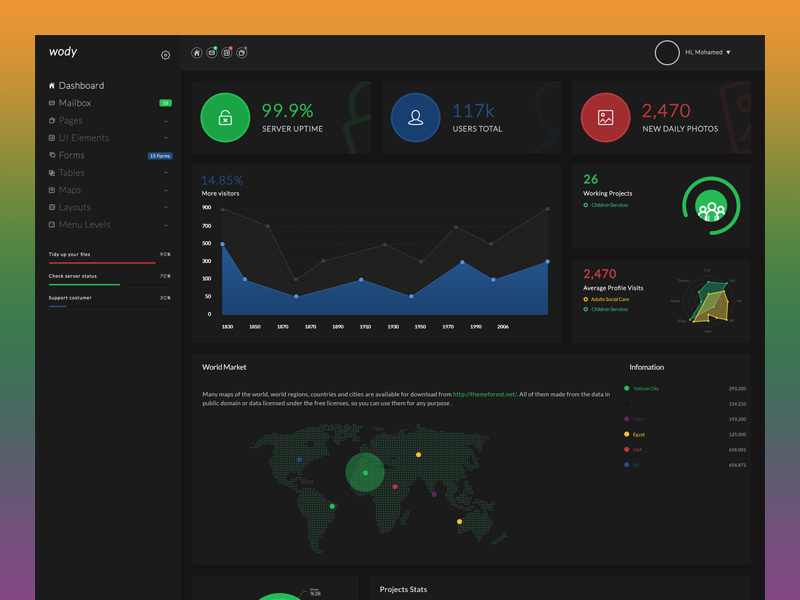Click the green team icon in Working Projects
800x600 pixels.
(x=711, y=206)
